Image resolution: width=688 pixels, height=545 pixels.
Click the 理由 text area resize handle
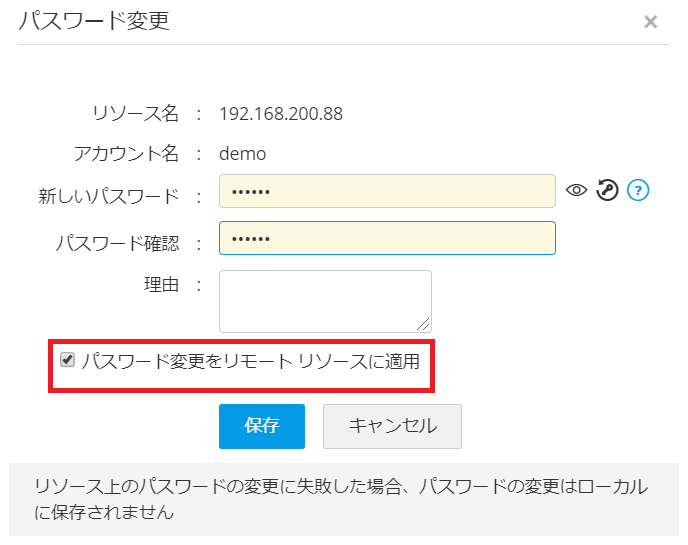tap(424, 324)
